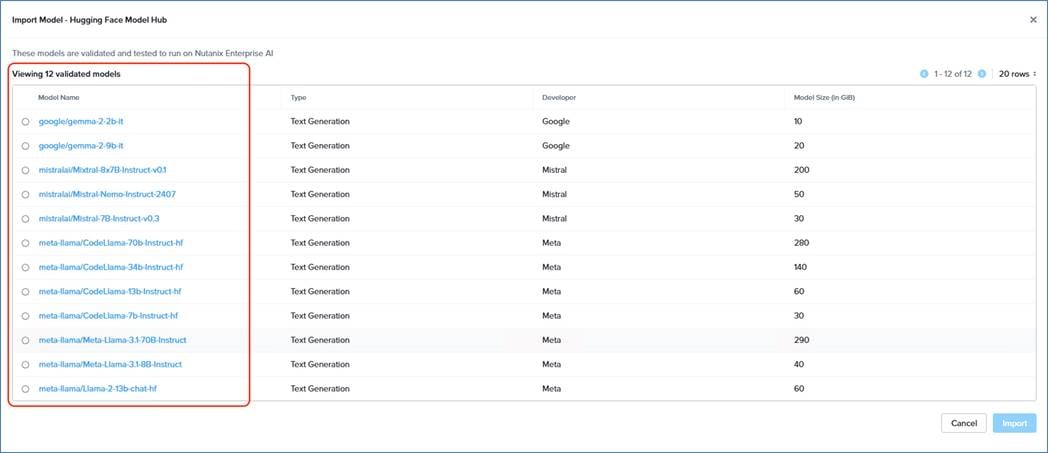Viewport: 1048px width, 453px height.
Task: Click the model size value 280
Action: click(801, 243)
